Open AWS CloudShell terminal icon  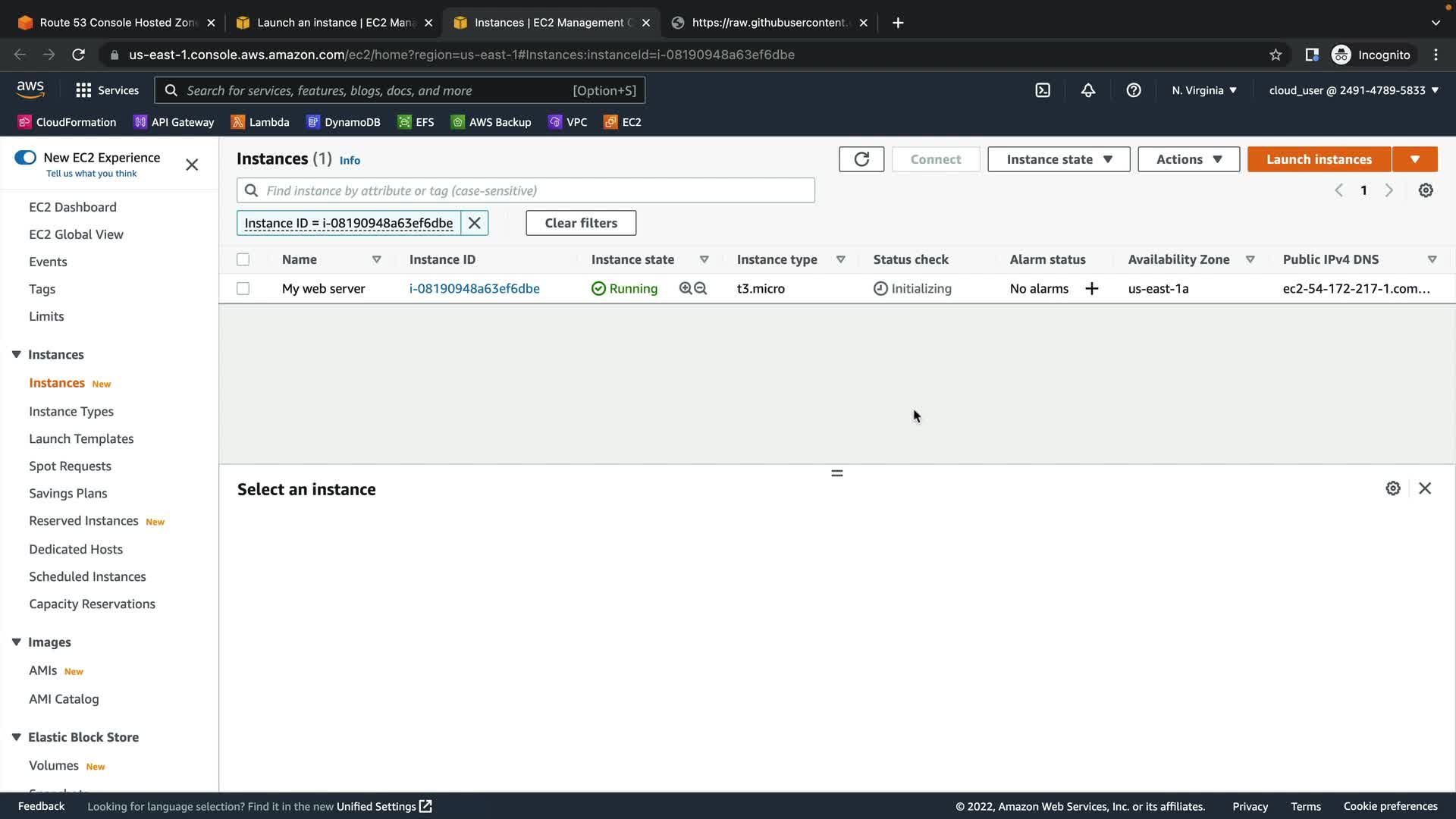[x=1043, y=90]
